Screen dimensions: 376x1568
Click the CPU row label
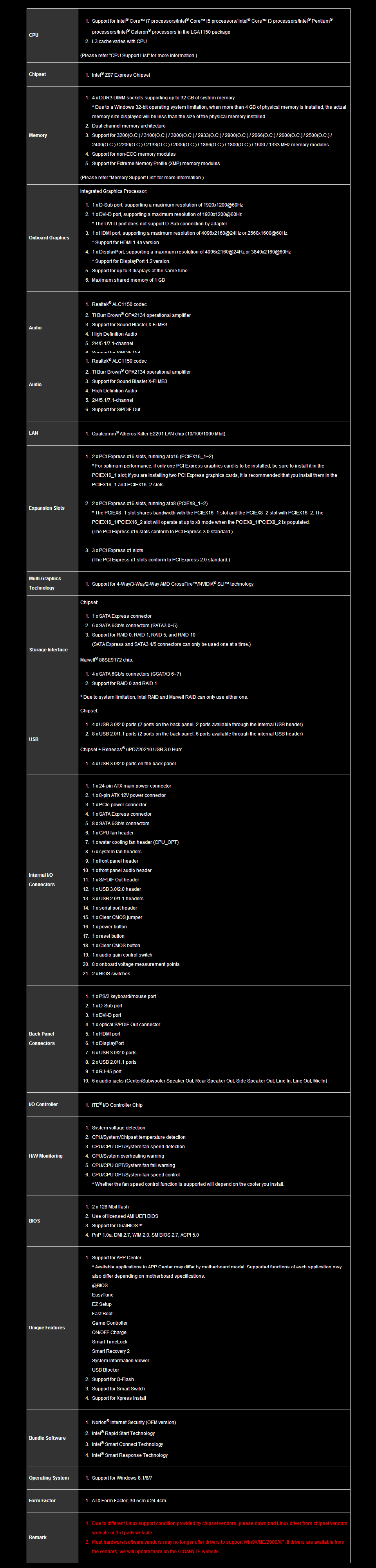click(x=34, y=35)
